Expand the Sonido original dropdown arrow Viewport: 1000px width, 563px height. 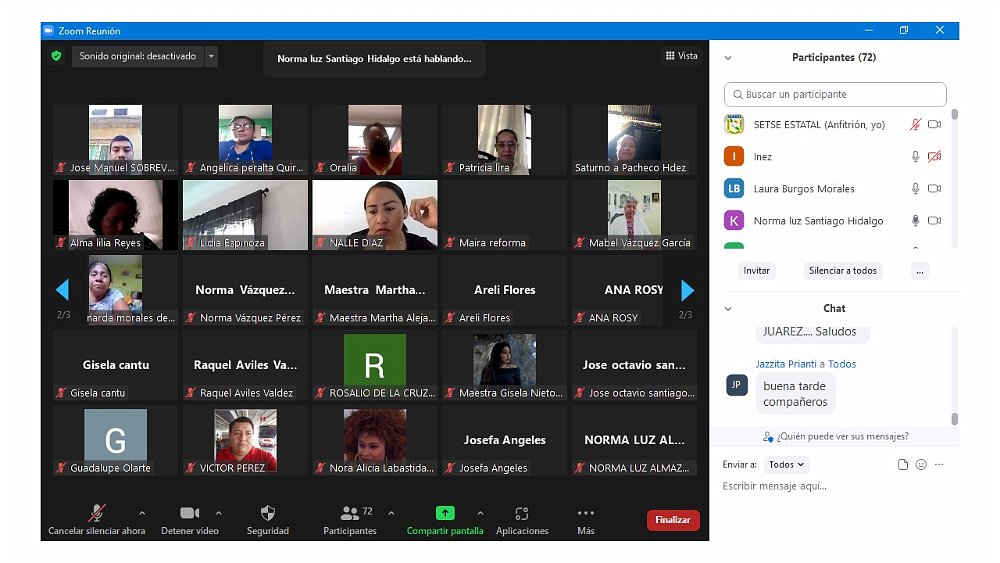click(211, 57)
